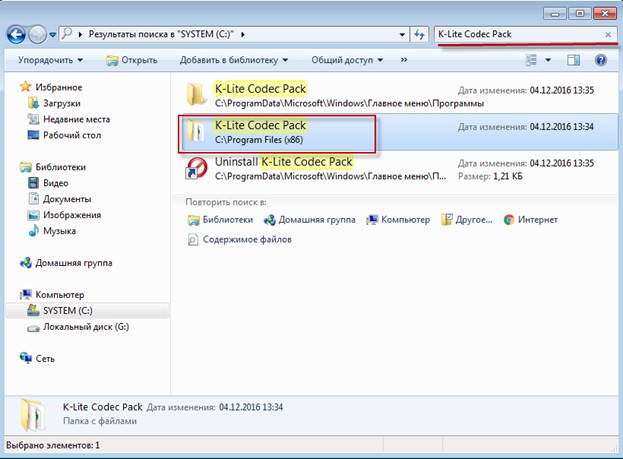Toggle the preview pane button
The width and height of the screenshot is (623, 459).
click(x=573, y=60)
